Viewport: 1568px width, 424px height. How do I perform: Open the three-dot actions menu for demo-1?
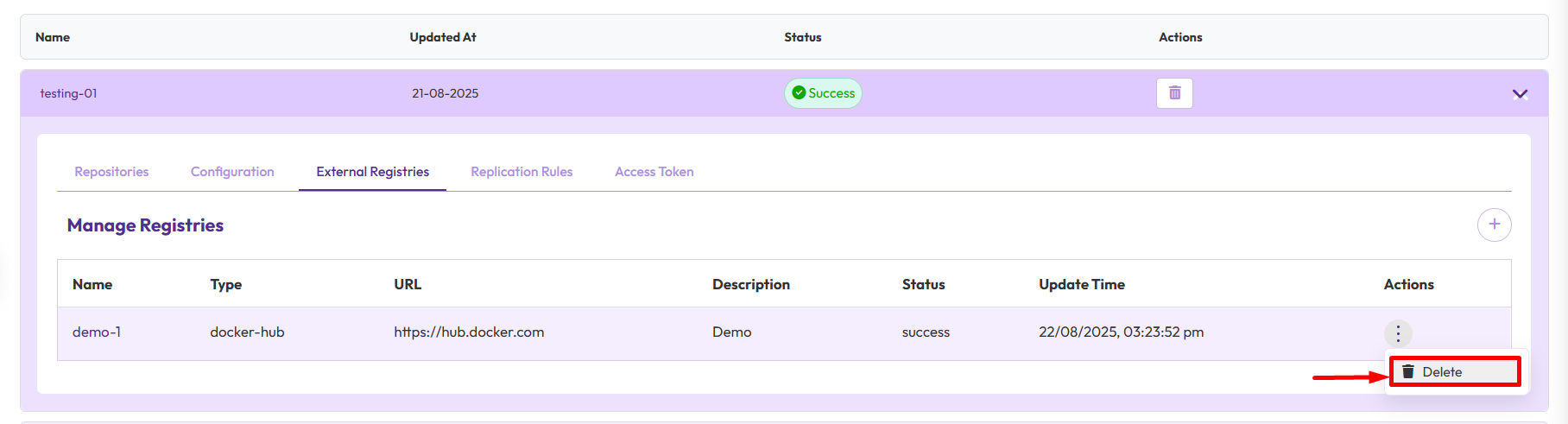1398,333
